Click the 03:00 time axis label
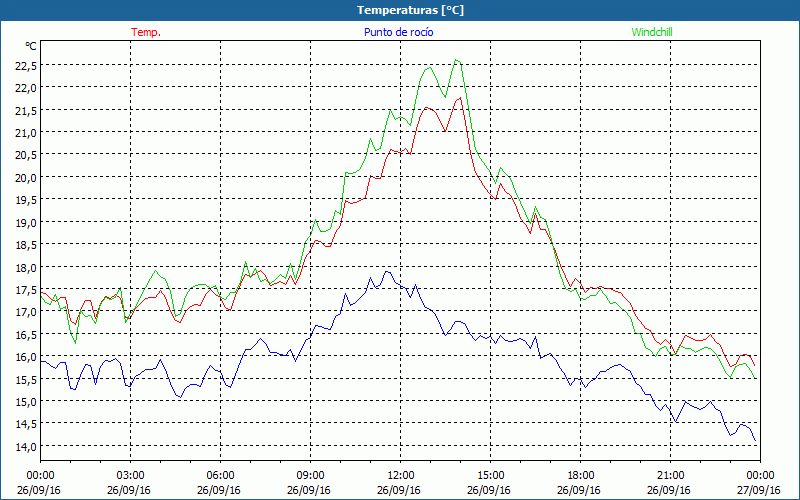 [x=131, y=476]
